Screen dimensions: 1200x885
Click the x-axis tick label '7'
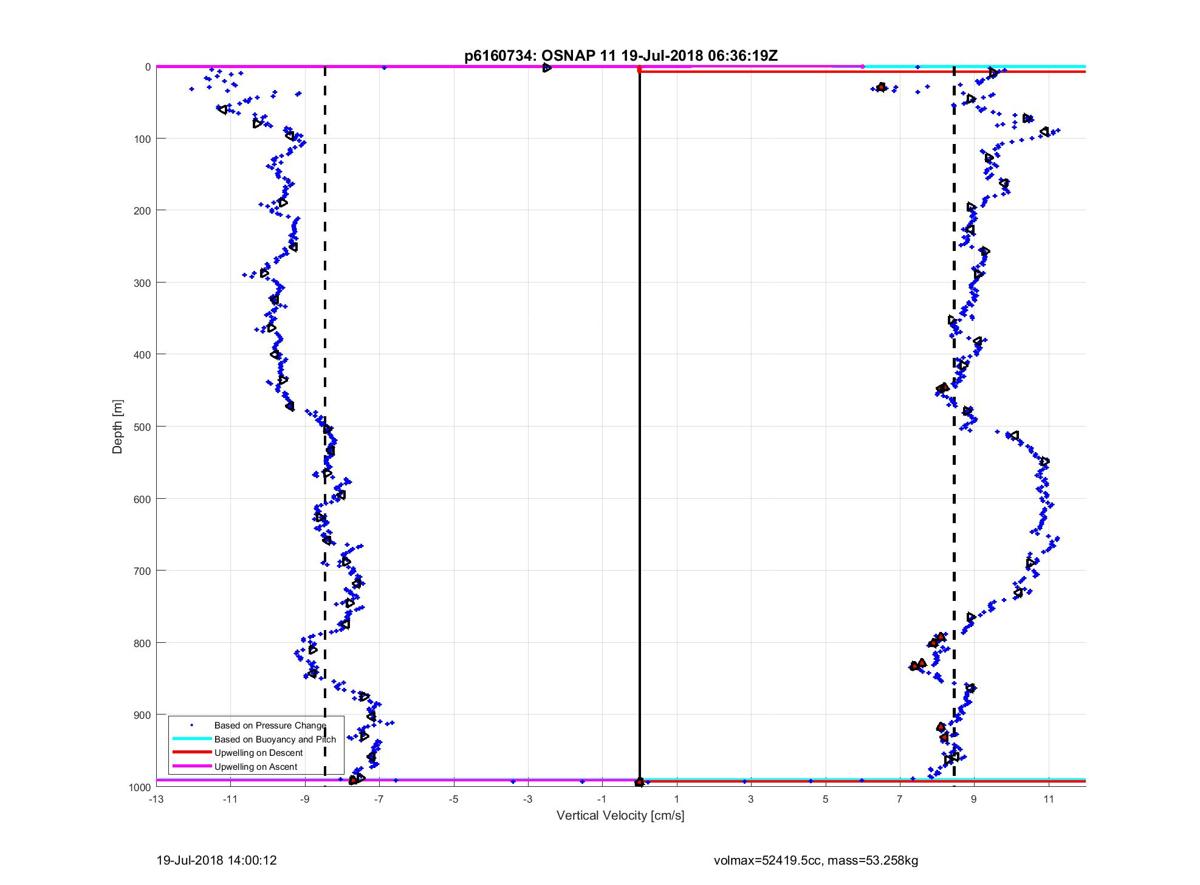pos(900,798)
